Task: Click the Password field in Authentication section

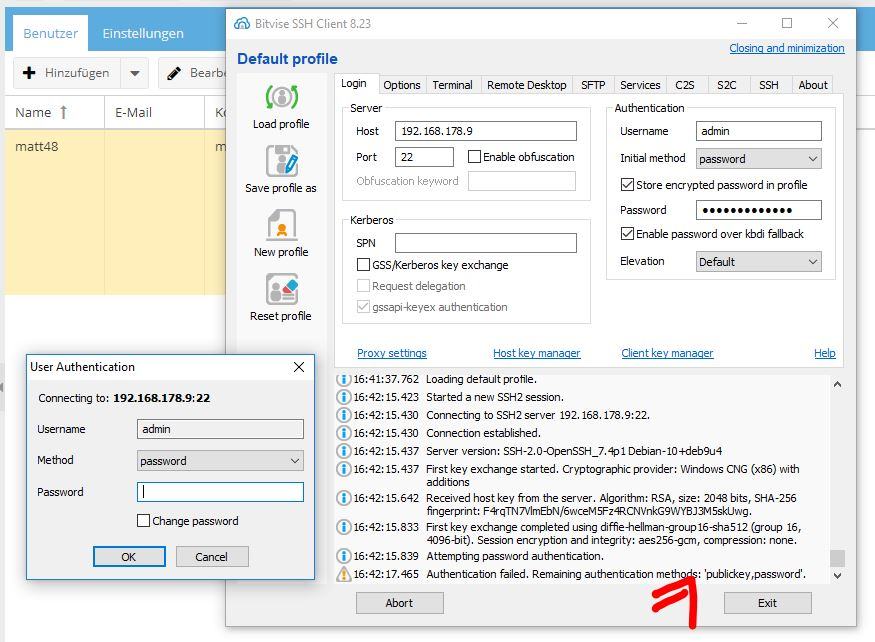Action: (758, 210)
